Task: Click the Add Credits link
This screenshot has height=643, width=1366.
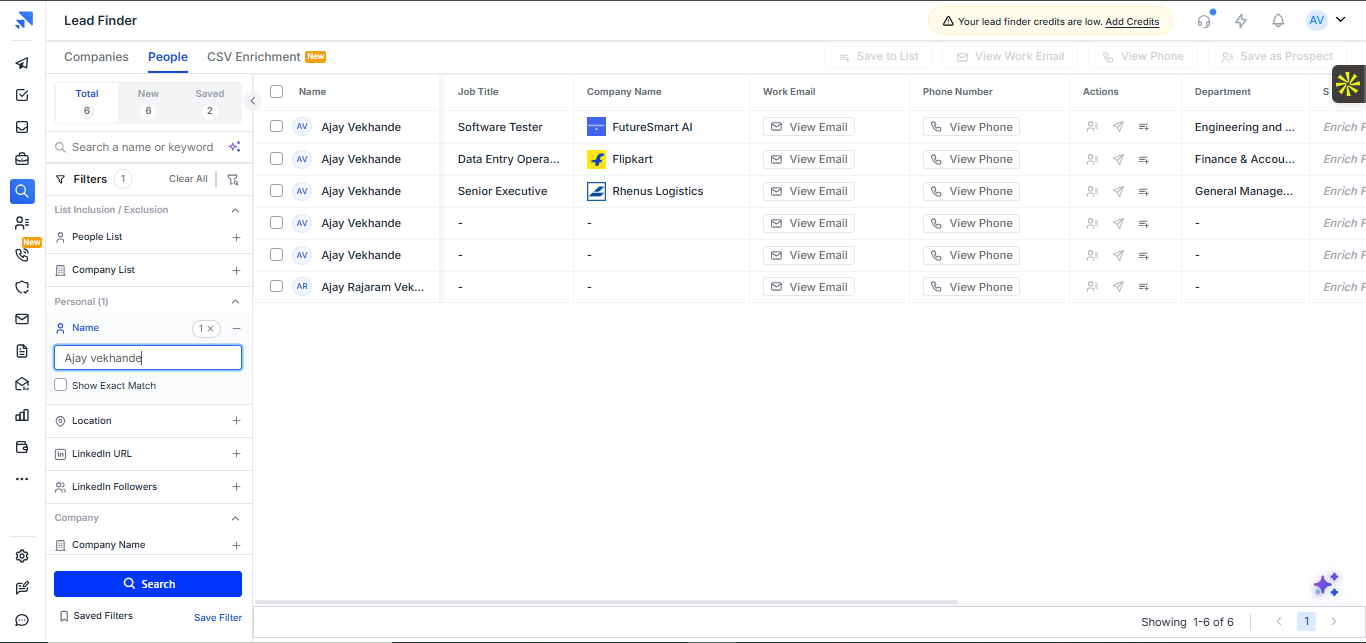Action: pyautogui.click(x=1132, y=21)
